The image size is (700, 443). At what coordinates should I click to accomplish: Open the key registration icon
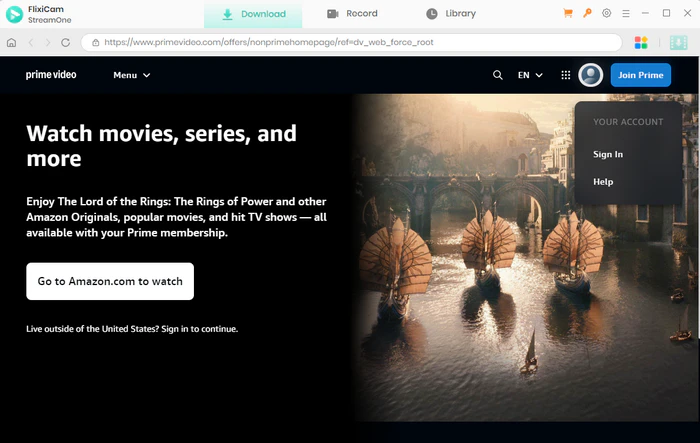587,14
